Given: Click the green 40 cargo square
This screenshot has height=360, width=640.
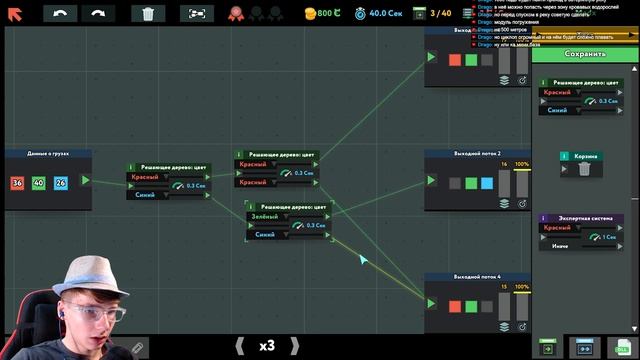Looking at the screenshot, I should click(x=39, y=183).
